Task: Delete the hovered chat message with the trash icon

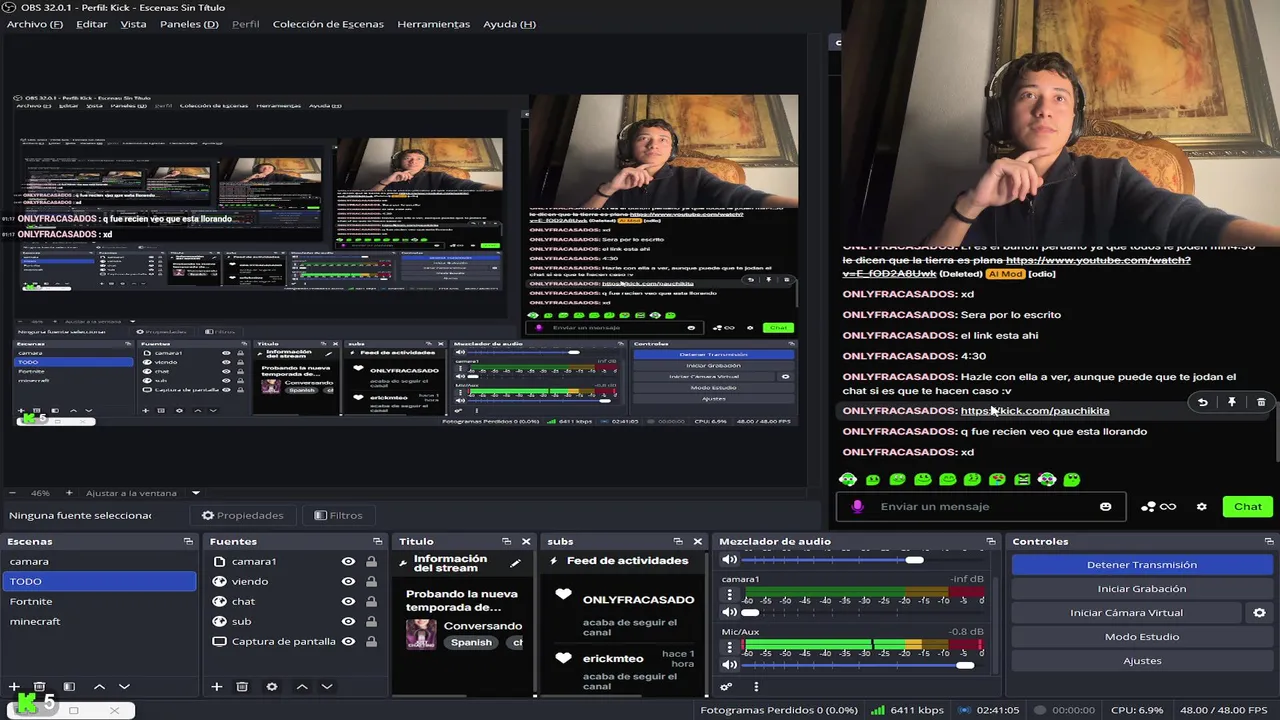Action: (1261, 402)
